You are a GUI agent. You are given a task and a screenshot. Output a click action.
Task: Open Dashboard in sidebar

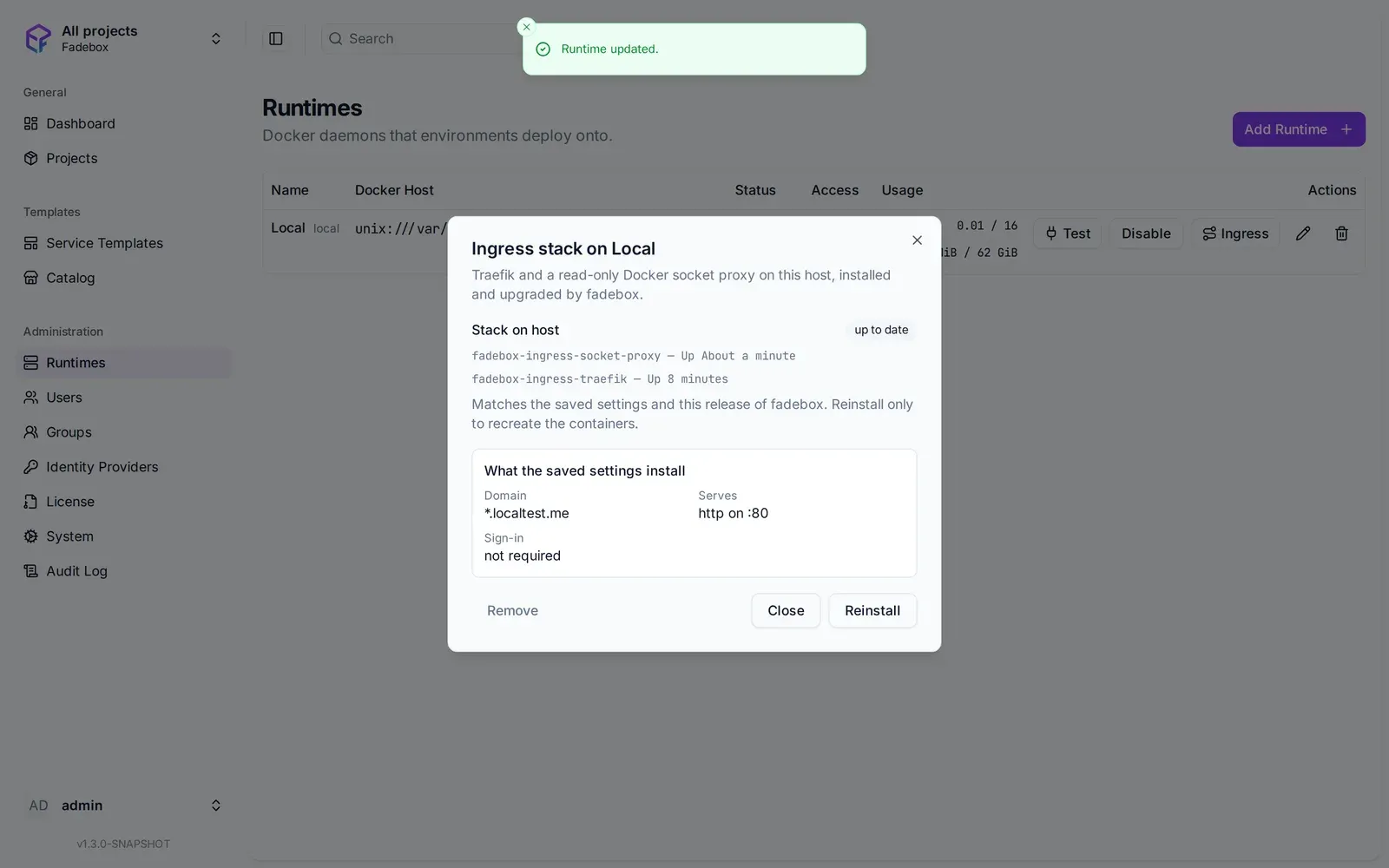point(124,123)
